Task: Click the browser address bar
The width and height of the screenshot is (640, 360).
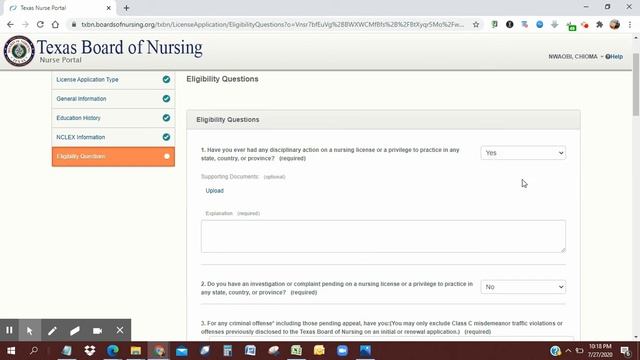Action: tap(272, 24)
